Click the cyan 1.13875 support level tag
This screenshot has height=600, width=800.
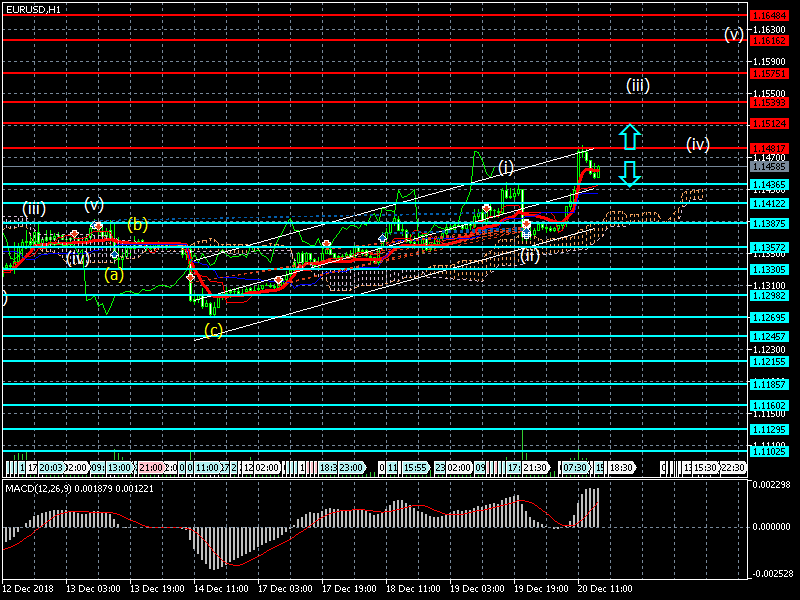tap(771, 222)
